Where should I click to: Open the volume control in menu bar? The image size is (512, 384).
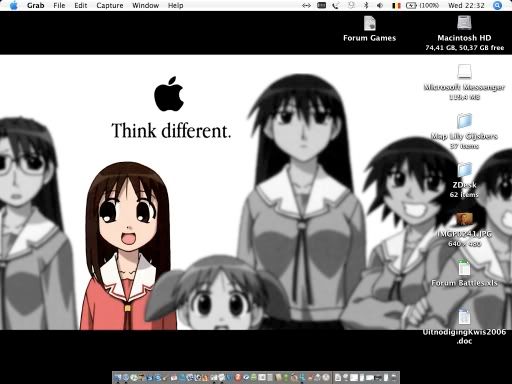[380, 5]
